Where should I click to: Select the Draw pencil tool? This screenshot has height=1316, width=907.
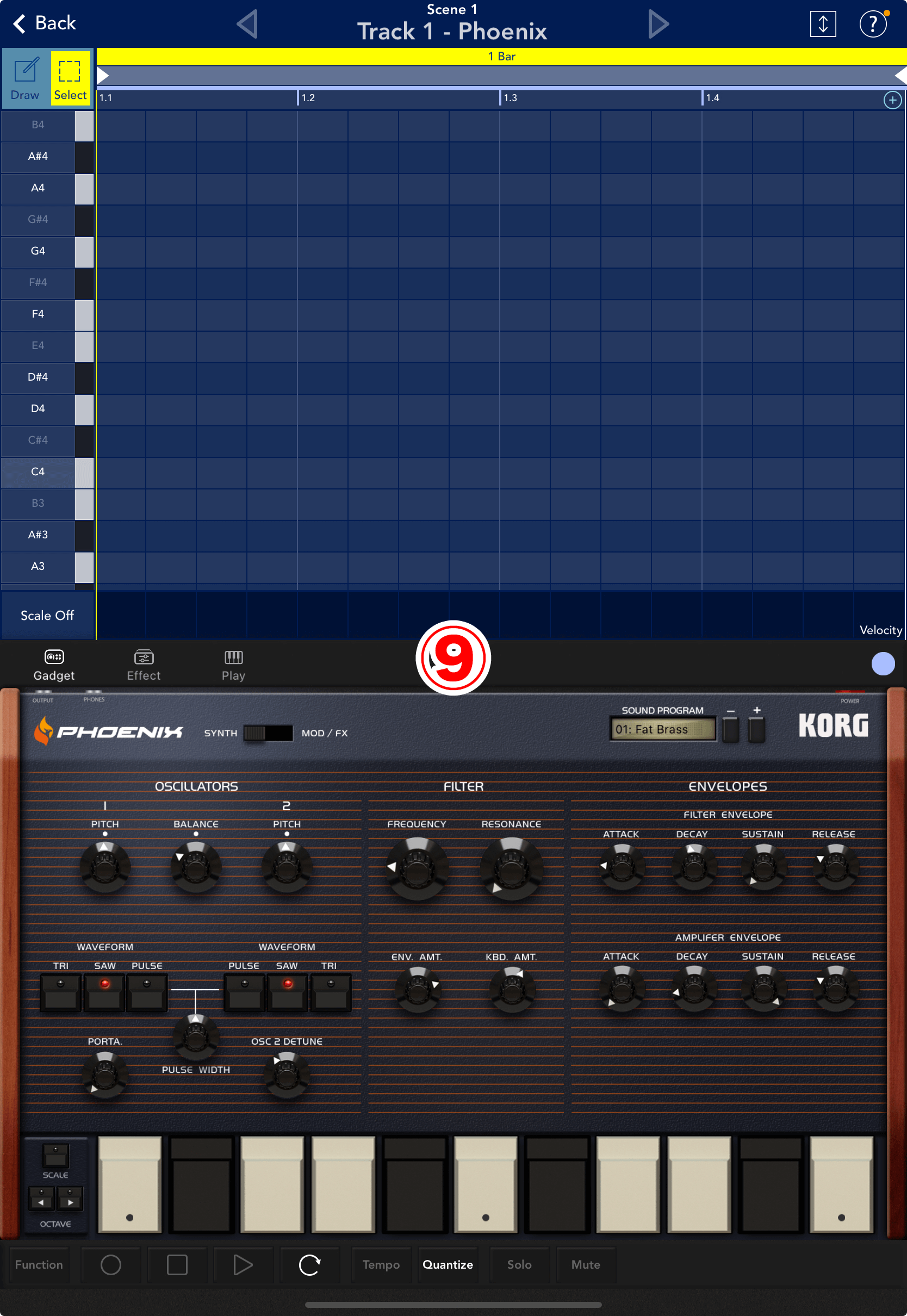pos(25,77)
